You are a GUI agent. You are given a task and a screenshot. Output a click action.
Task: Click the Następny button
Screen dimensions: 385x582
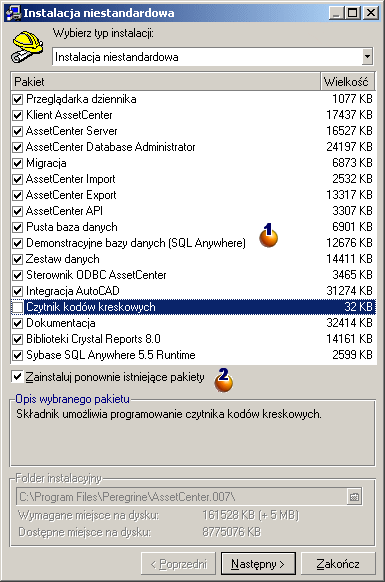(x=258, y=564)
